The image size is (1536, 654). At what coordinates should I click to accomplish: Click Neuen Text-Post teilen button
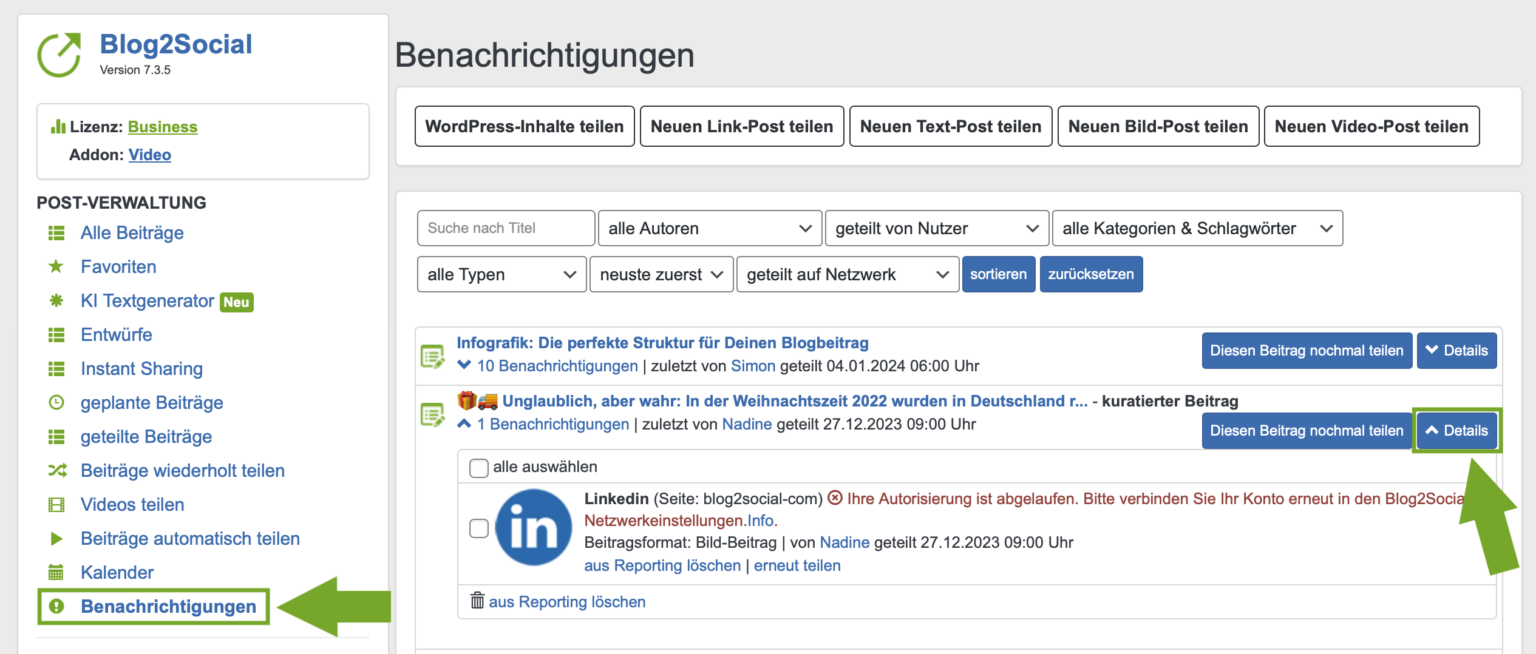click(x=951, y=126)
